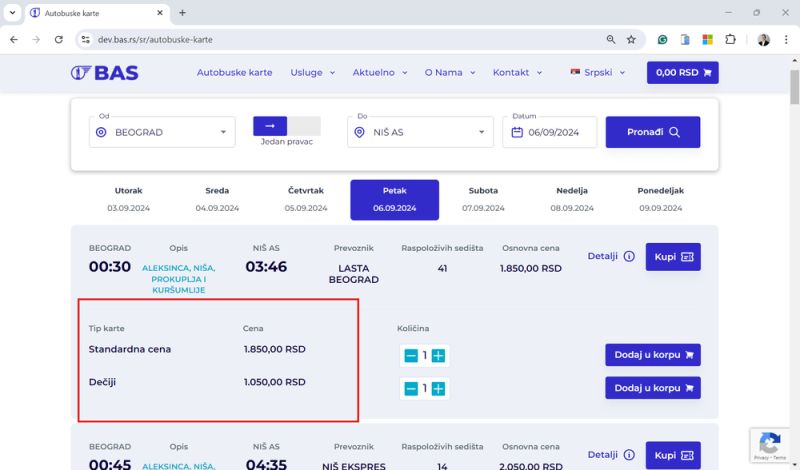Select Utorak 03.09.2024 tab

(129, 200)
